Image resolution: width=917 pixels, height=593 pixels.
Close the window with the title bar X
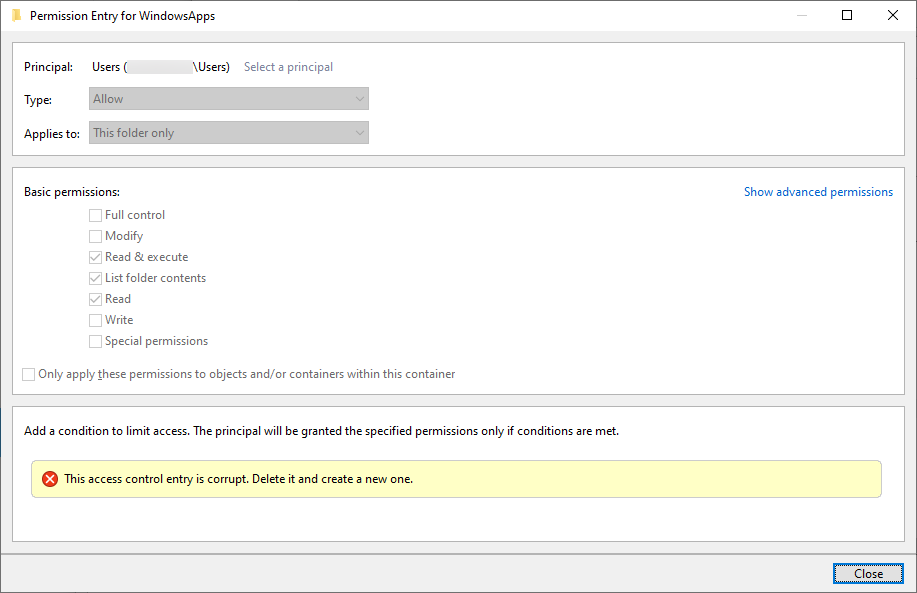point(892,15)
